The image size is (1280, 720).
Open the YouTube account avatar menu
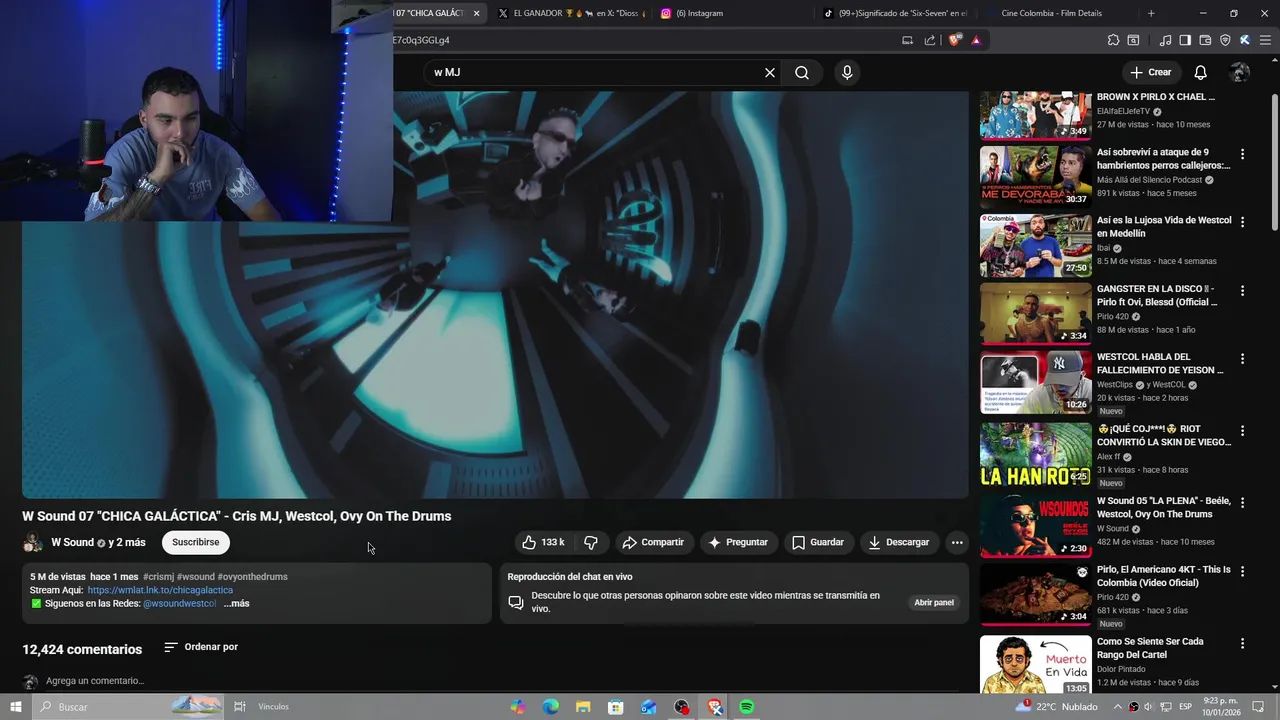click(x=1240, y=72)
